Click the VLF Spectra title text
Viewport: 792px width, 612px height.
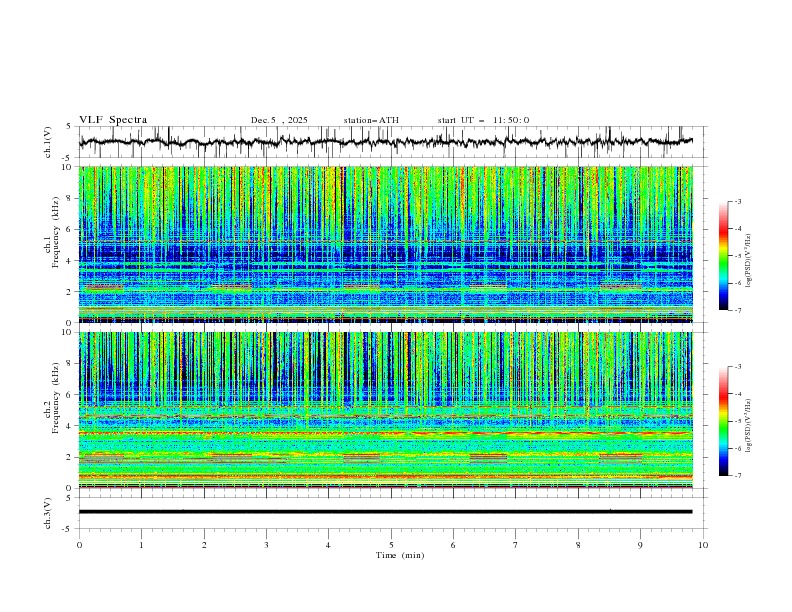coord(113,120)
